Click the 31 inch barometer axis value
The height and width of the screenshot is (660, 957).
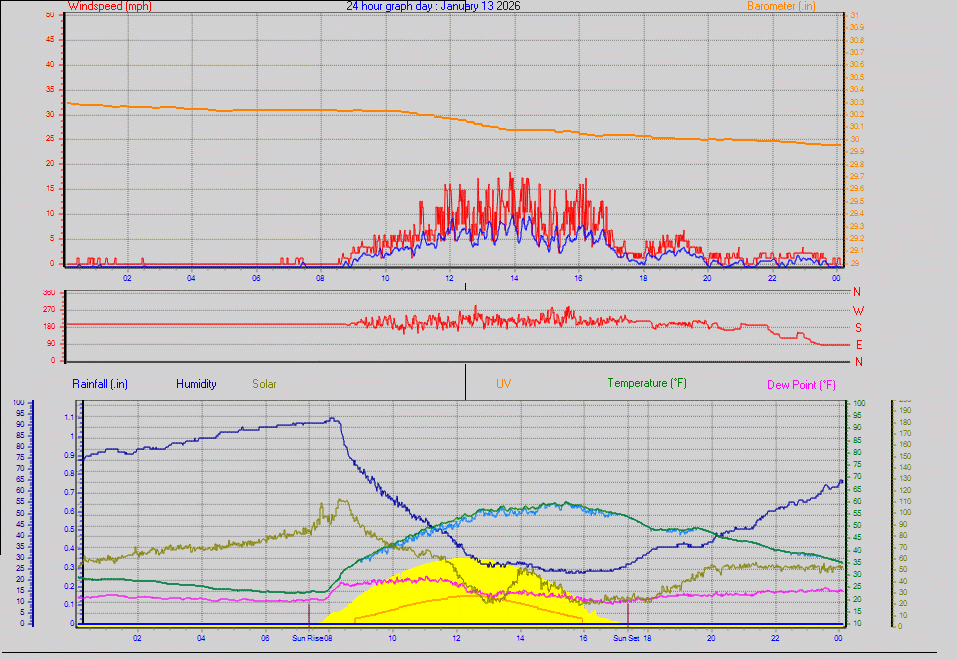click(853, 15)
